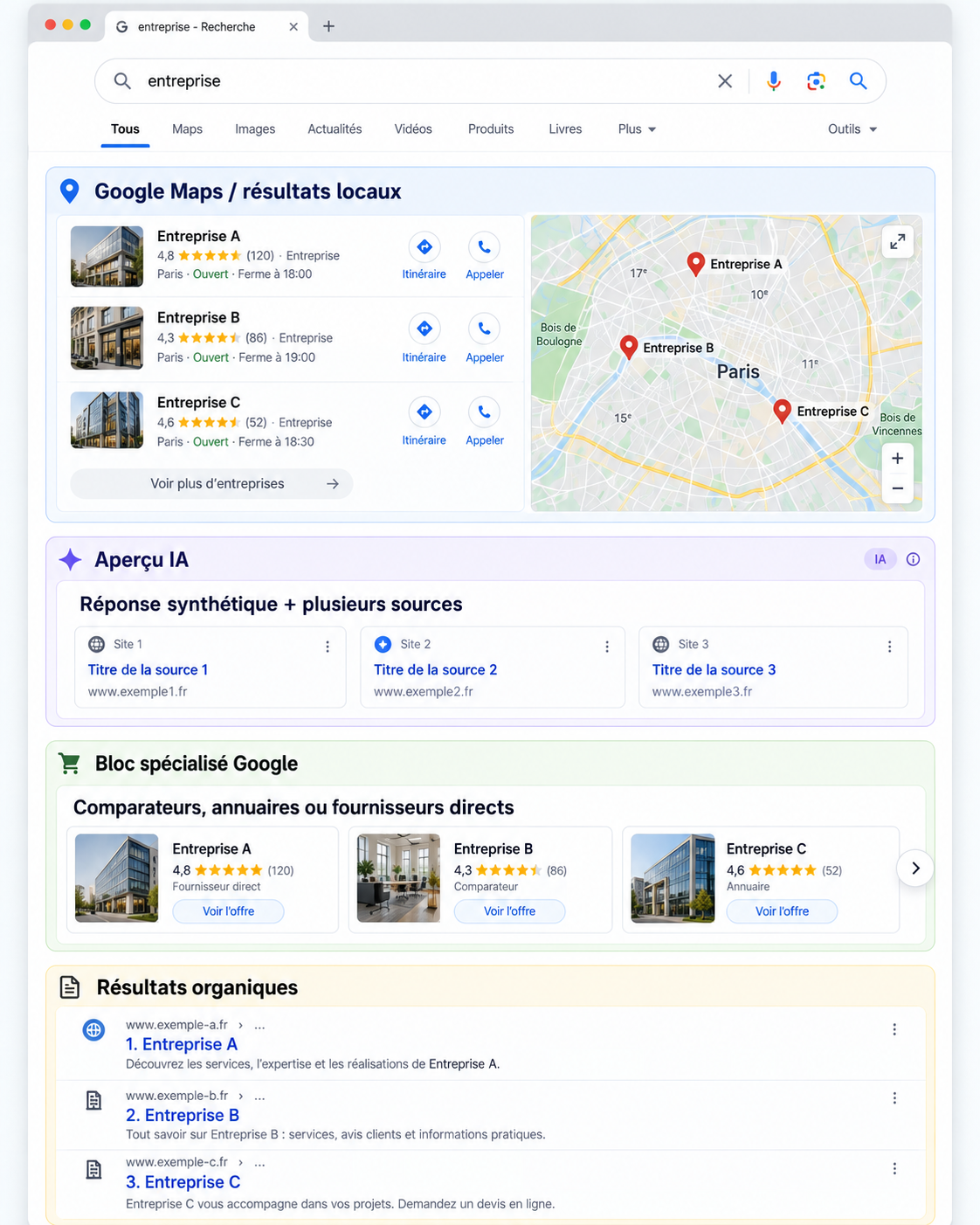Click Entreprise A name in local results
Screen dimensions: 980x1225
click(198, 236)
